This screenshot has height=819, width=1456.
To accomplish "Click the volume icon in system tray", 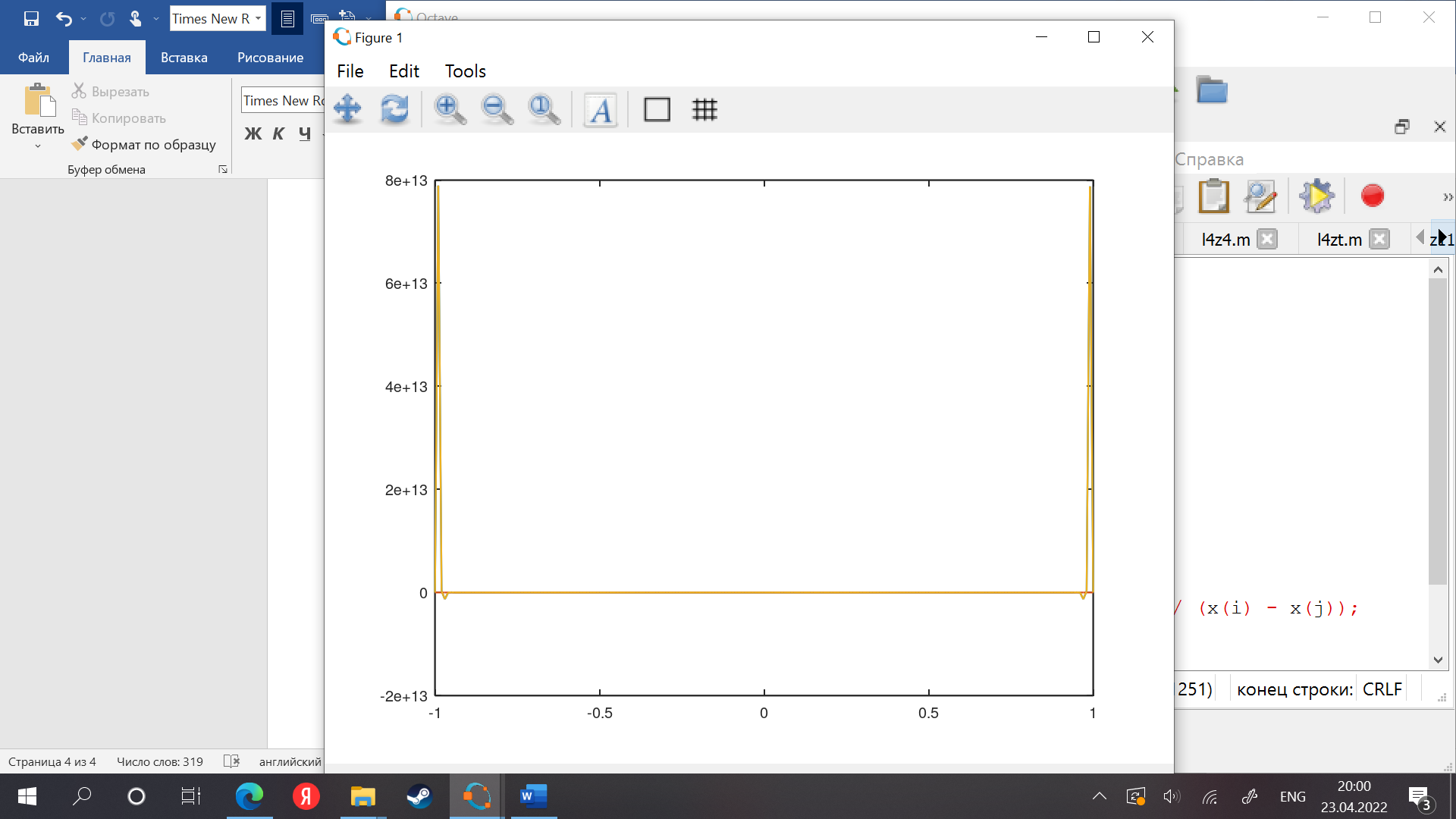I will (x=1172, y=796).
